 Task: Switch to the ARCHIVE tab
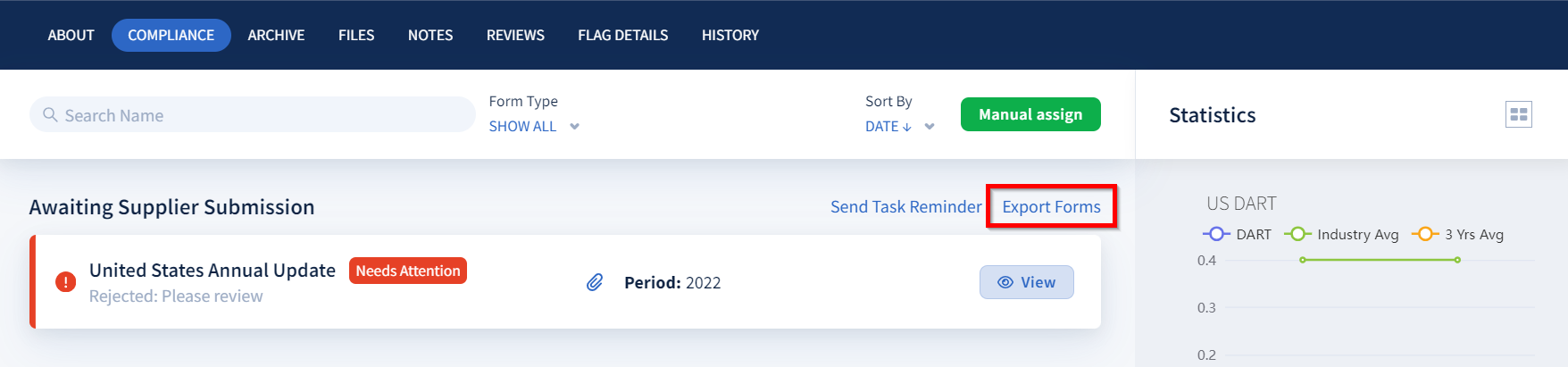[x=276, y=35]
